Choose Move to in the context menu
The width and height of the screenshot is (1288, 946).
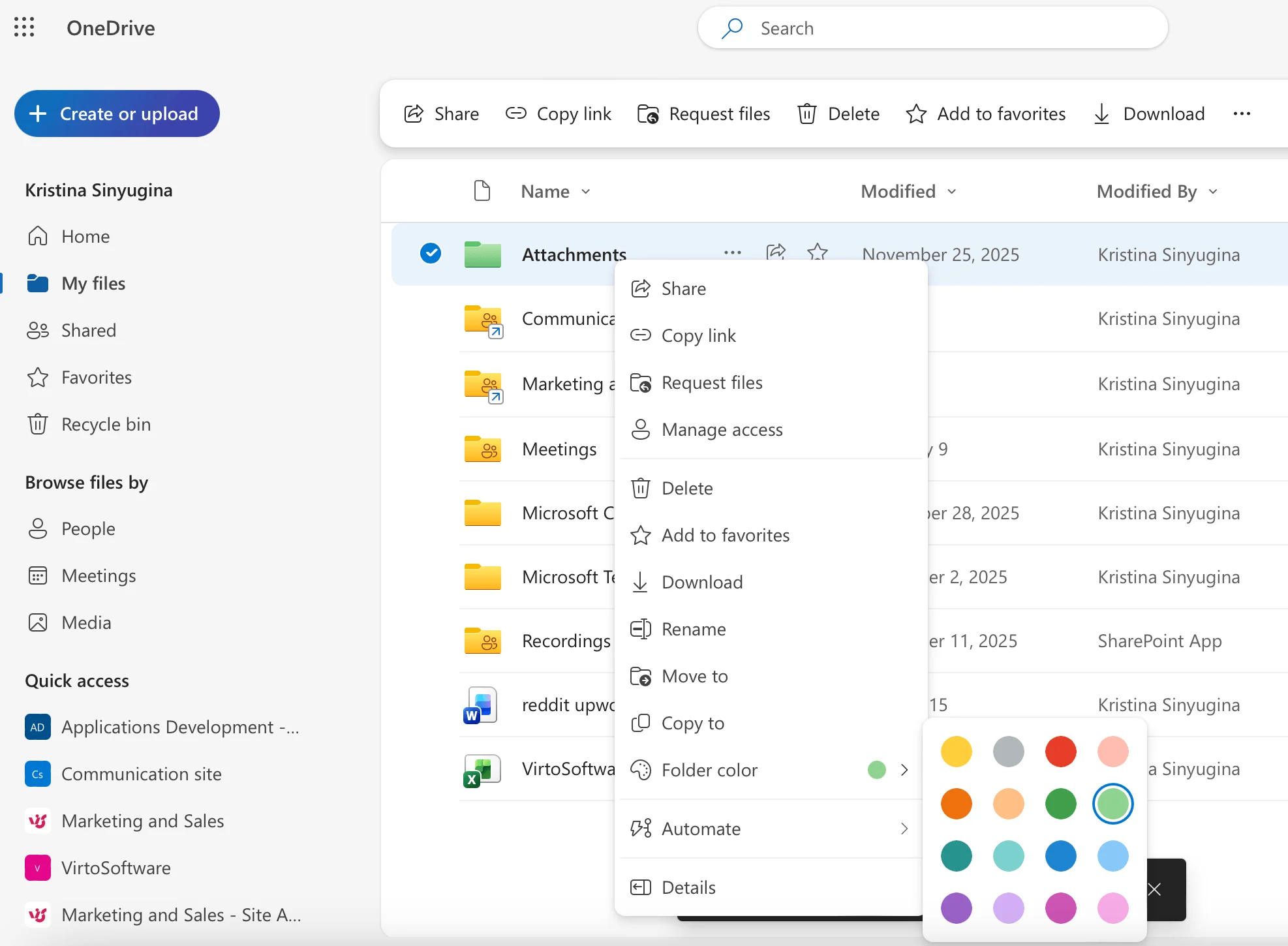[x=771, y=676]
